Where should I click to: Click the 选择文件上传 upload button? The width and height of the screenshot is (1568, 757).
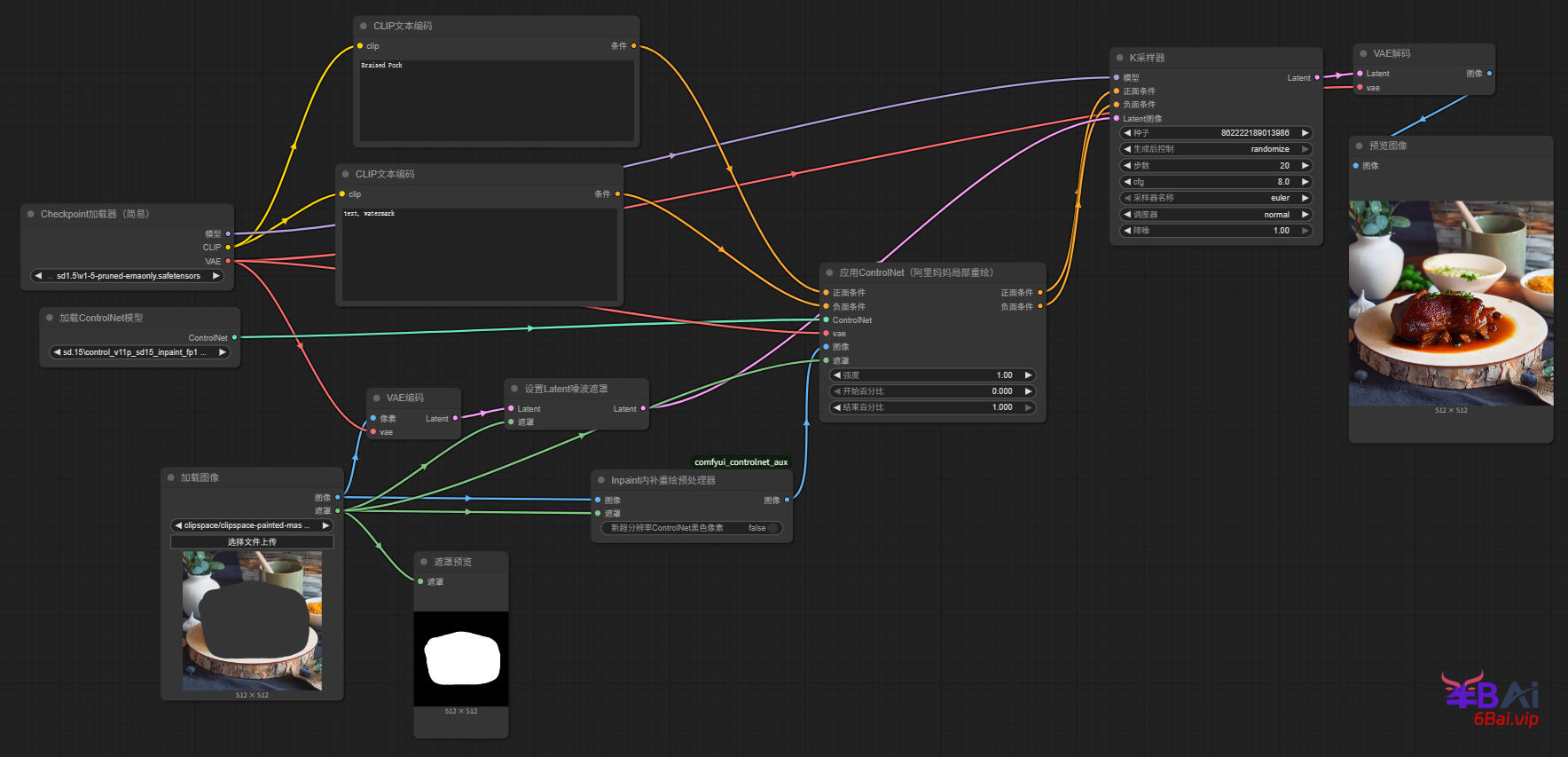pyautogui.click(x=252, y=541)
